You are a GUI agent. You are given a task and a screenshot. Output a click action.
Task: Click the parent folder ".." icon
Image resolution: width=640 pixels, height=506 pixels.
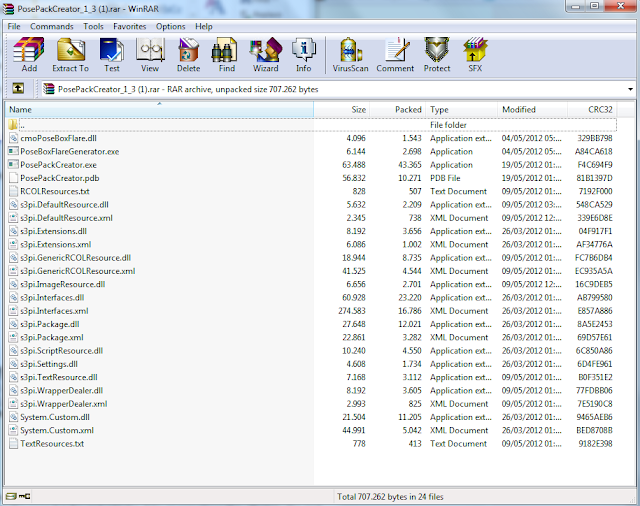[x=13, y=124]
